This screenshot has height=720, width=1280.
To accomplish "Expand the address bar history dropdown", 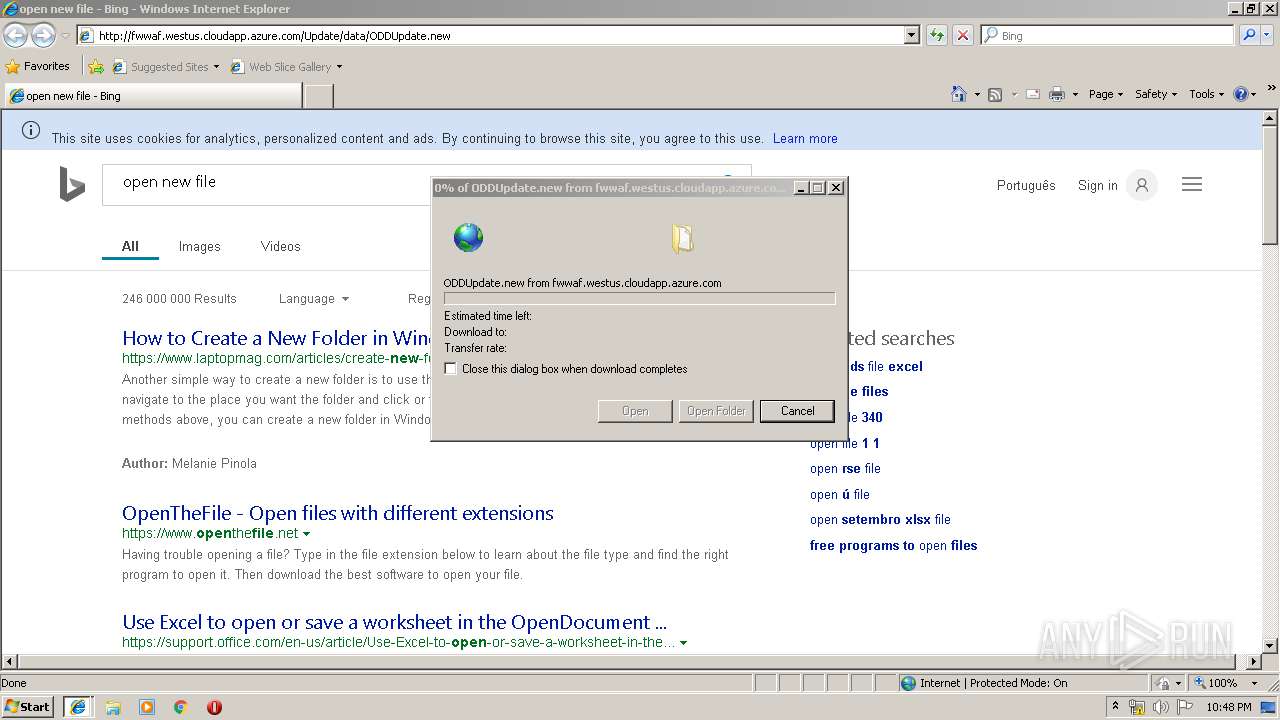I will pyautogui.click(x=911, y=35).
